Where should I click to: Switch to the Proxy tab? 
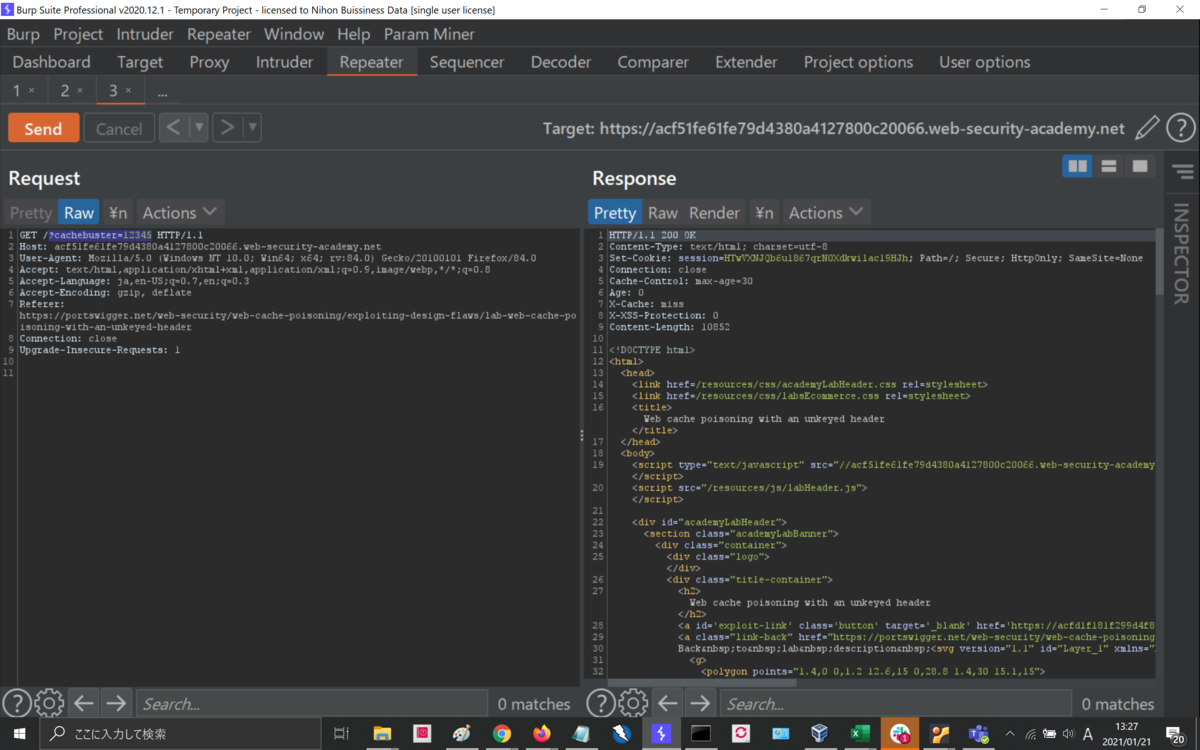[x=209, y=62]
